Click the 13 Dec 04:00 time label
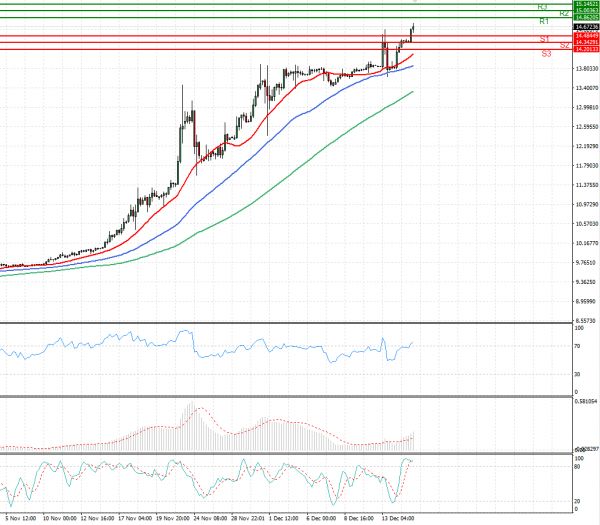The height and width of the screenshot is (525, 600). [398, 518]
